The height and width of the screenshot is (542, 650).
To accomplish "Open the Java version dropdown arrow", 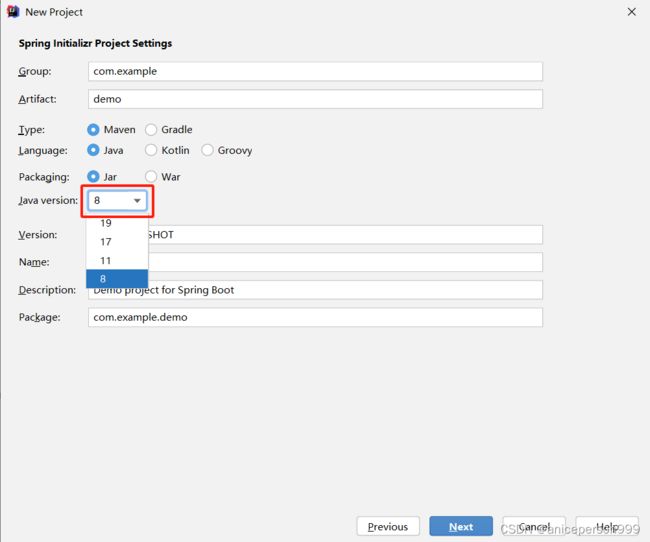I will point(137,201).
